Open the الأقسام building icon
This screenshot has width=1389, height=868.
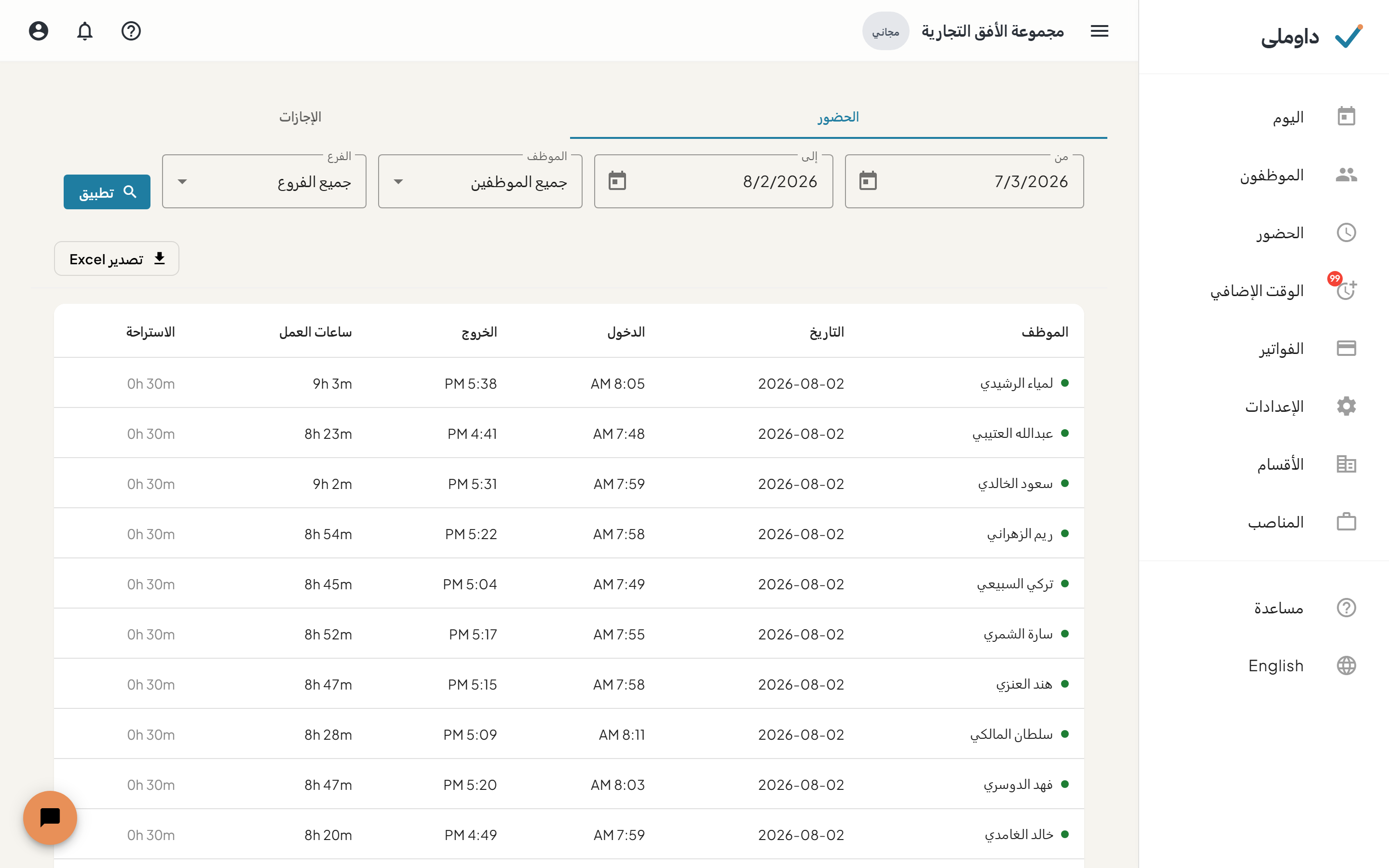click(1346, 464)
